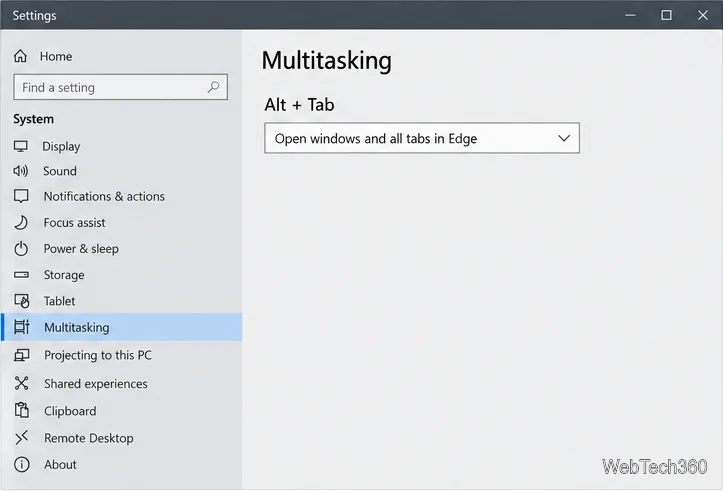The height and width of the screenshot is (491, 723).
Task: Click the Clipboard icon
Action: (x=22, y=410)
